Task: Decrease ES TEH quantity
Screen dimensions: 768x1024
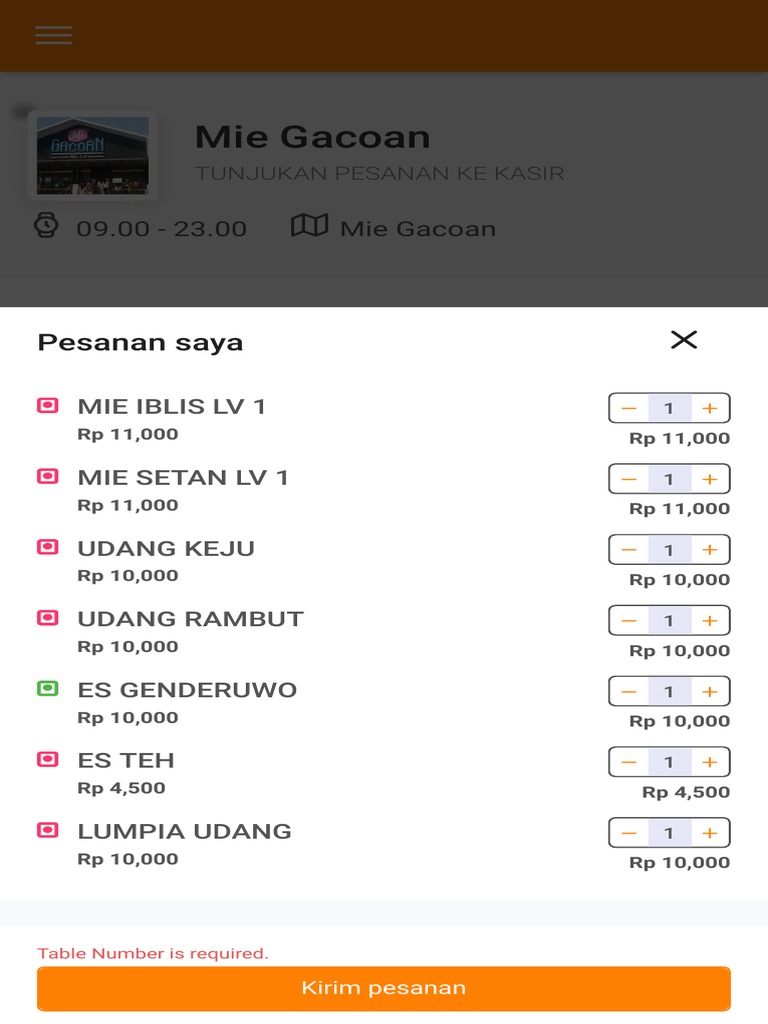Action: (x=629, y=762)
